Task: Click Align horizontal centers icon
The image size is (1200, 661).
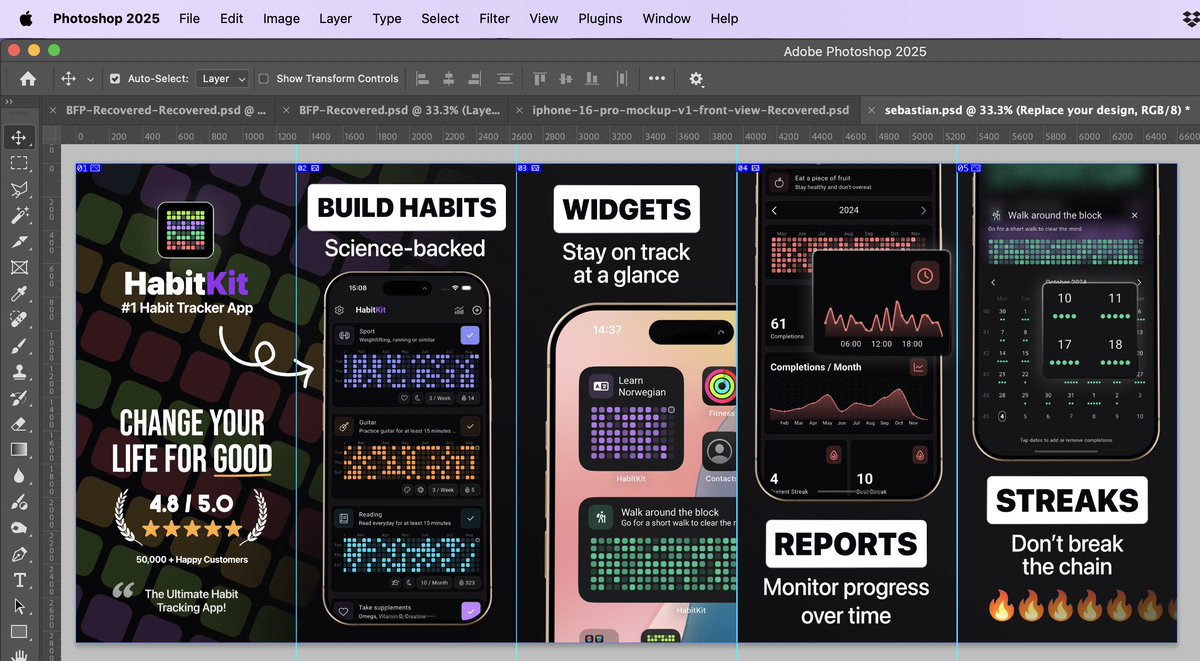Action: coord(449,78)
